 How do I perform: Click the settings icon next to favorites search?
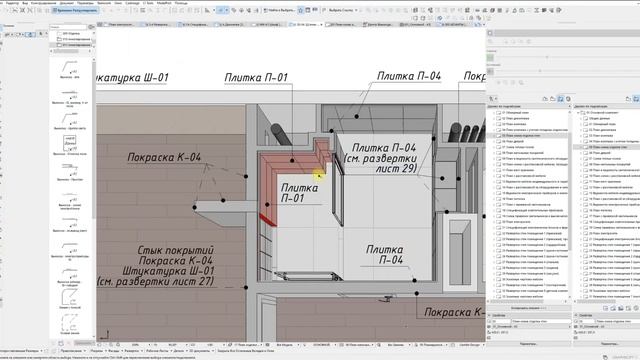pyautogui.click(x=91, y=27)
